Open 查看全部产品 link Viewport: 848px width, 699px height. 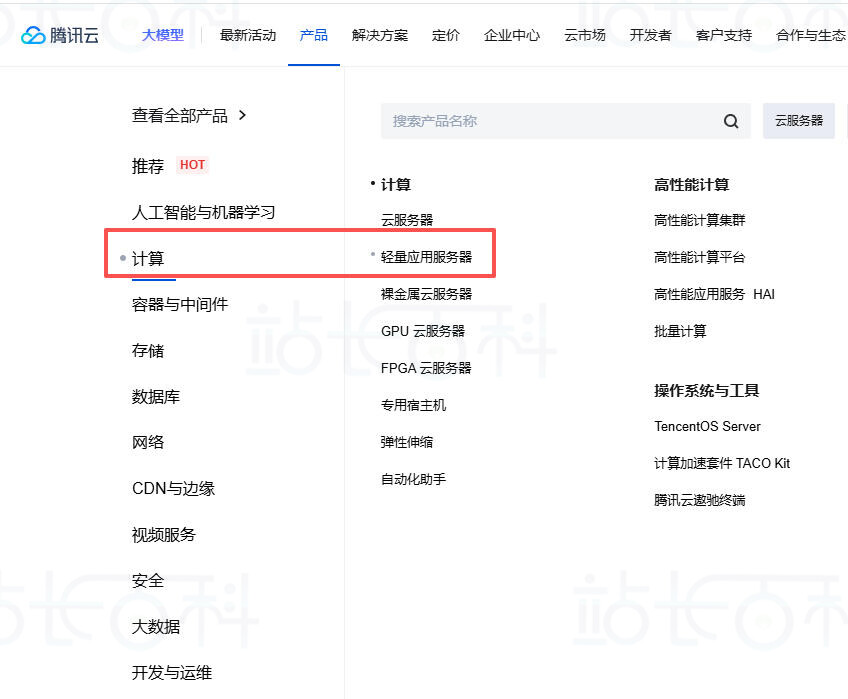[x=182, y=115]
